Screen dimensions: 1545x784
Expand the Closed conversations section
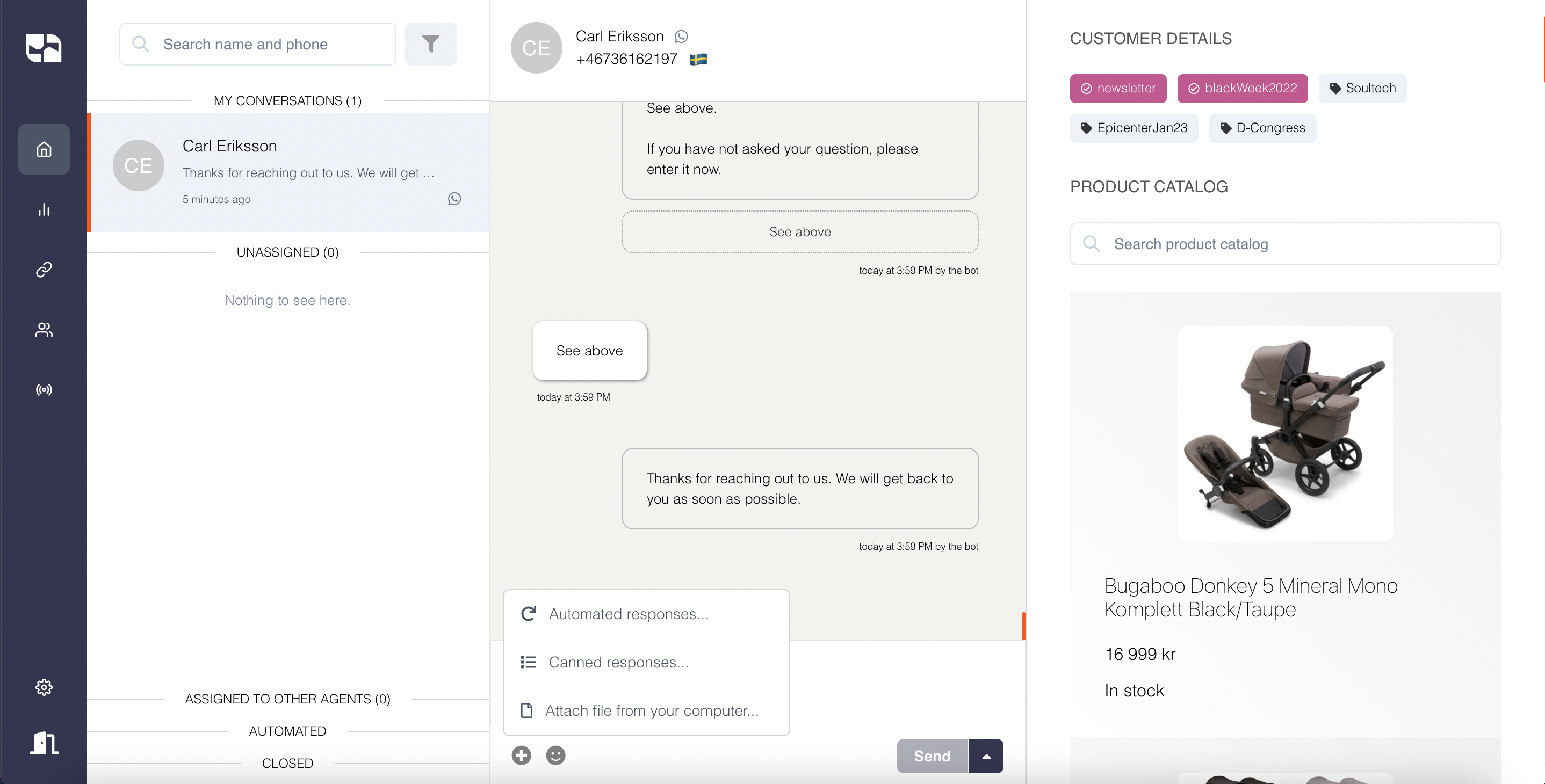point(287,763)
